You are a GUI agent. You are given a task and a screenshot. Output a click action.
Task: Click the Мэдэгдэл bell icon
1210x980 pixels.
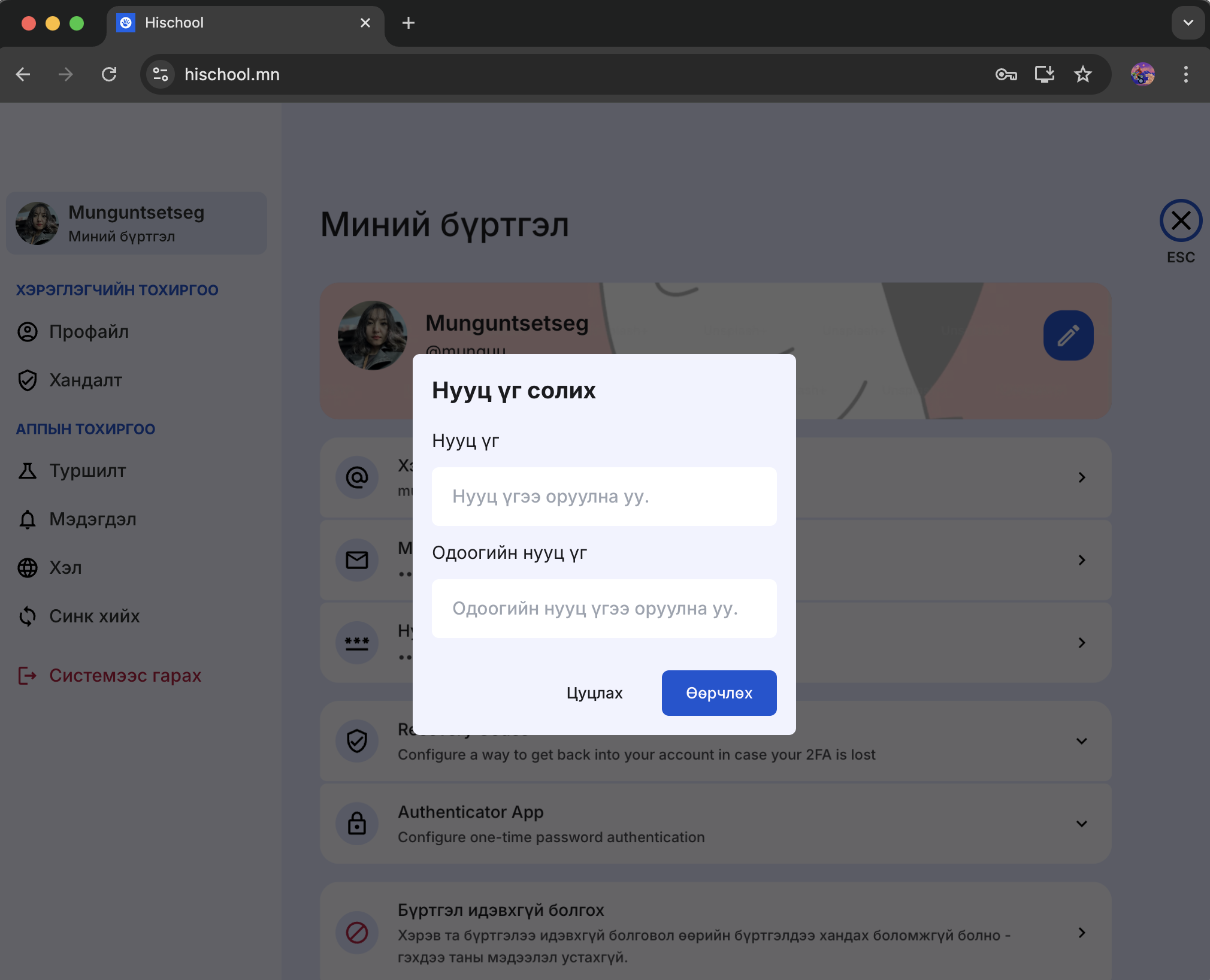(x=28, y=519)
